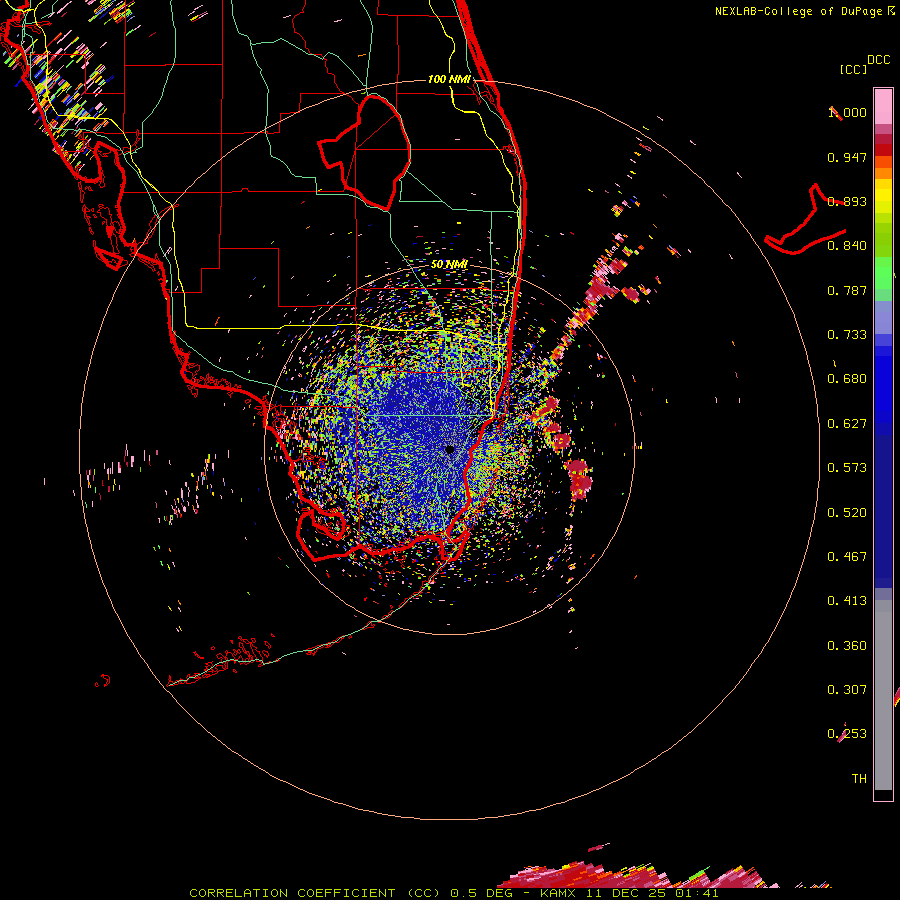
Task: Click the 01:41 timestamp
Action: 697,893
